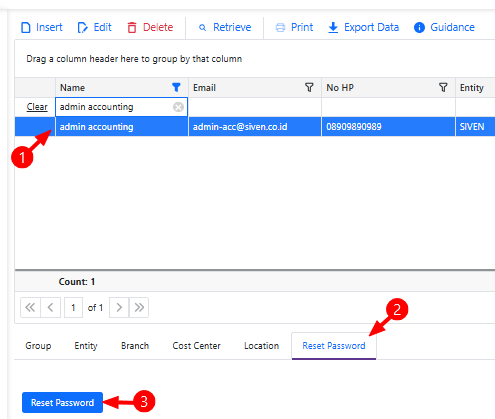Click the Clear filter link
This screenshot has width=495, height=419.
tap(37, 107)
